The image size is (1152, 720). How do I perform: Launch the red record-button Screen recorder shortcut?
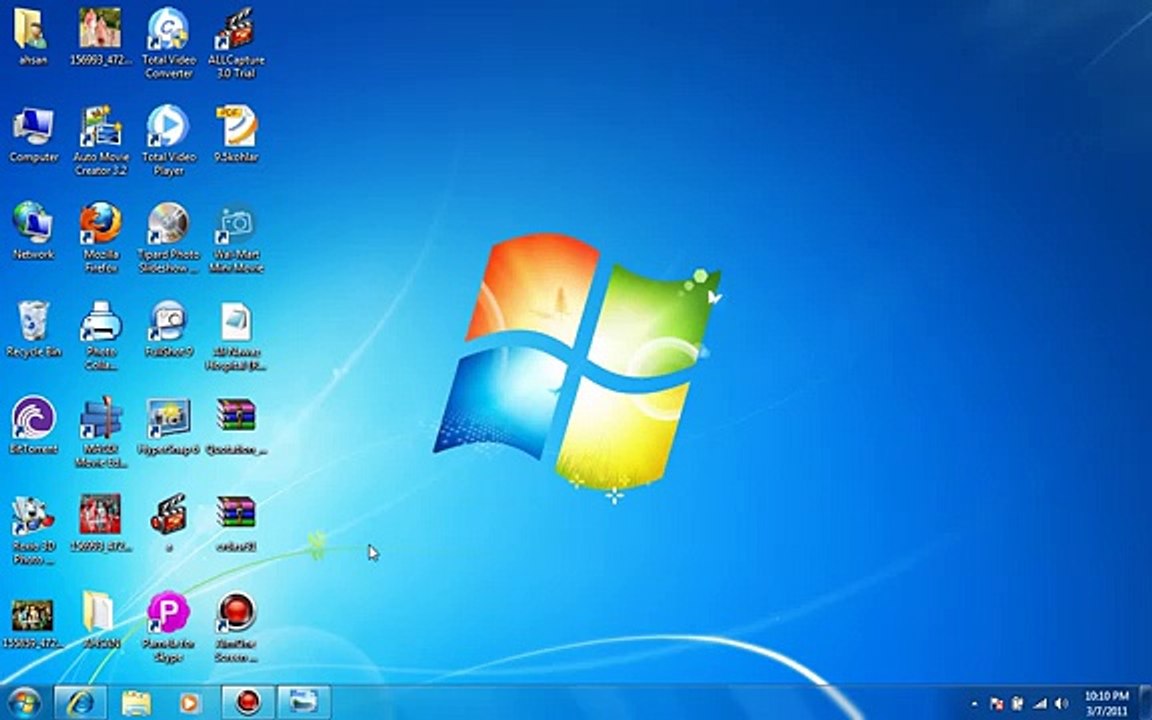click(236, 627)
